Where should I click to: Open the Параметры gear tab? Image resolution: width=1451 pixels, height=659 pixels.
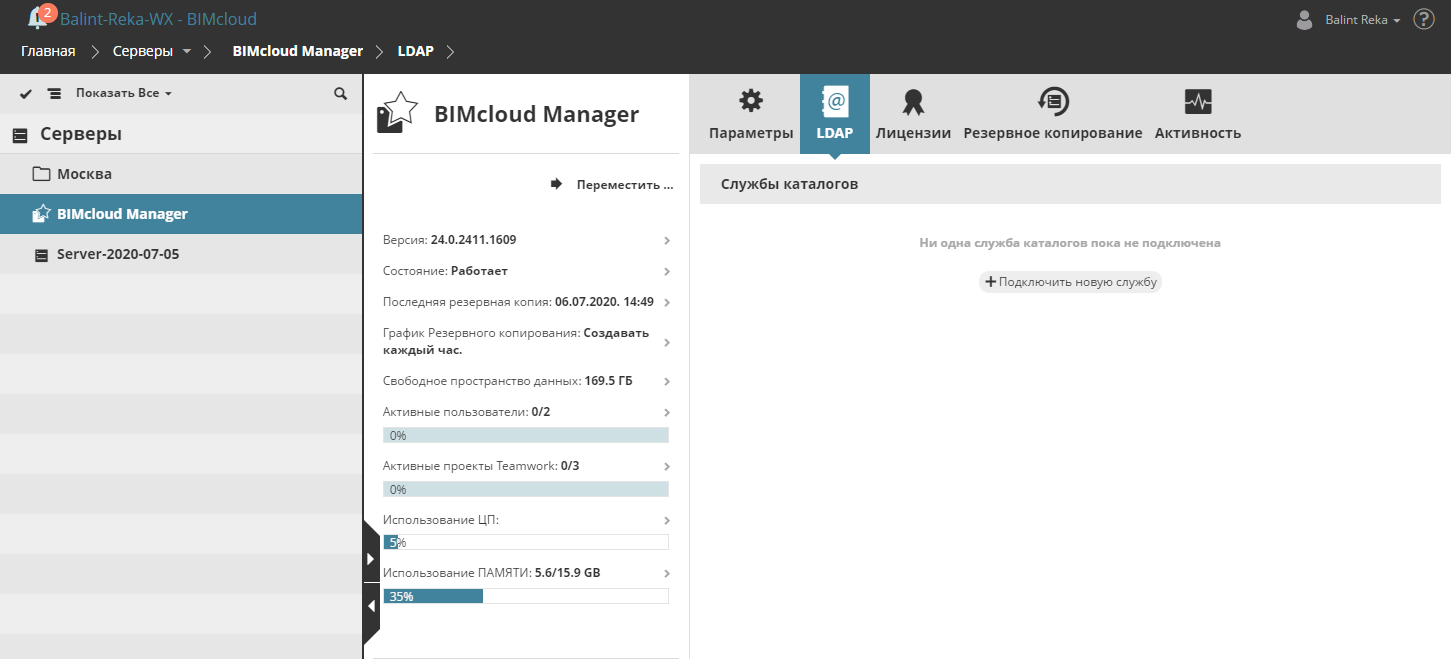(x=750, y=114)
